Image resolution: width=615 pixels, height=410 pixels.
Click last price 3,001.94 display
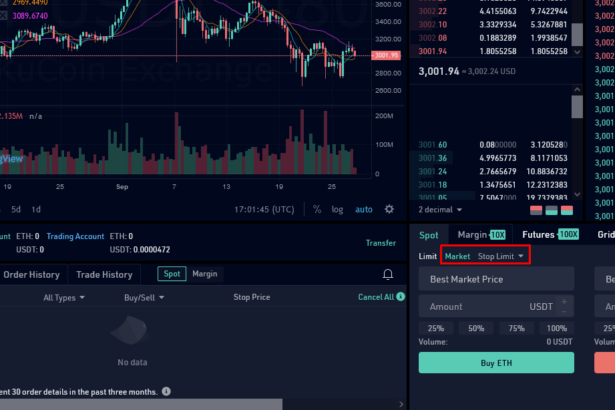tap(439, 71)
